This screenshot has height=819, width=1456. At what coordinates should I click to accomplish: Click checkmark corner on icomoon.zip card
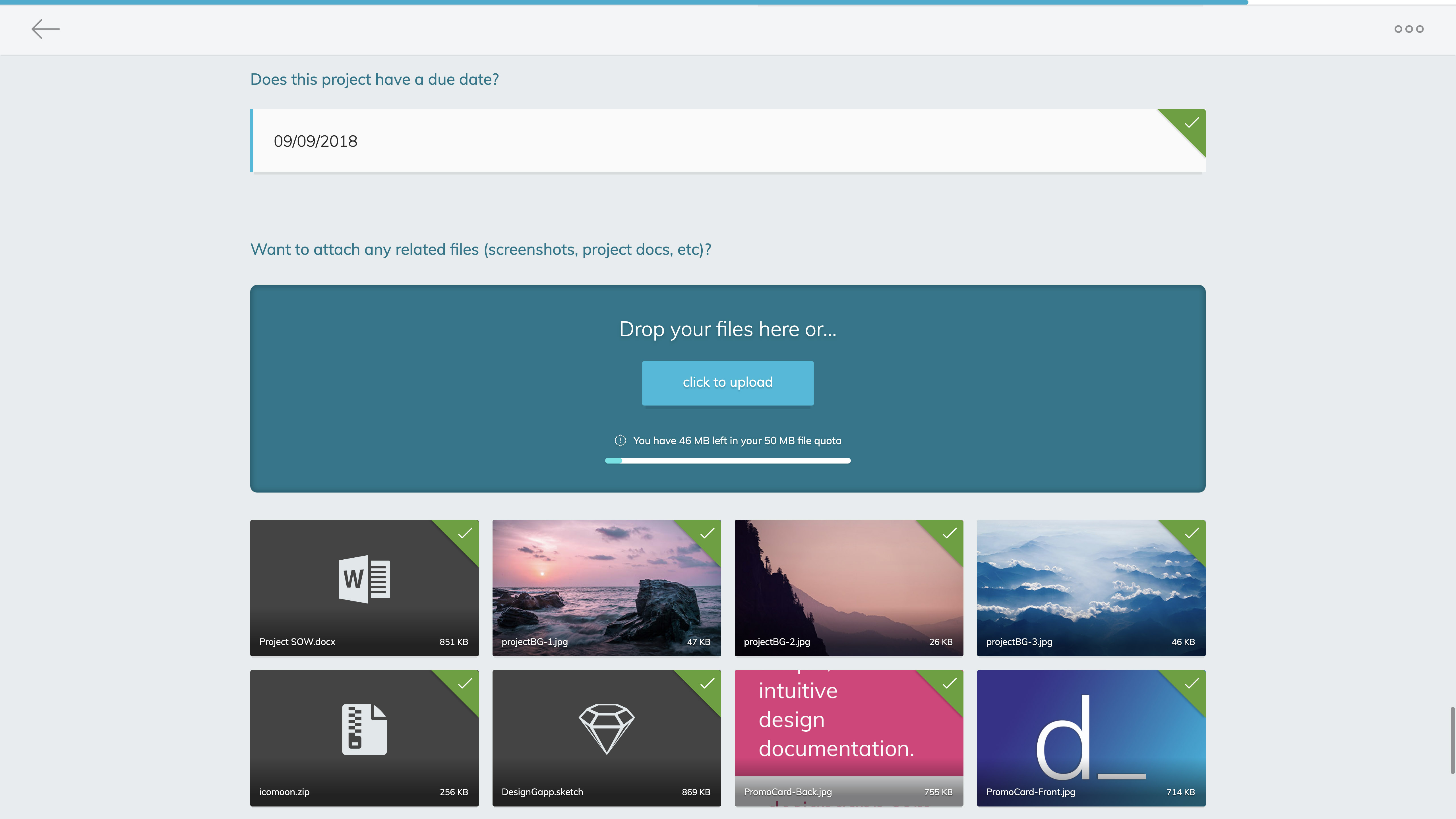tap(464, 684)
